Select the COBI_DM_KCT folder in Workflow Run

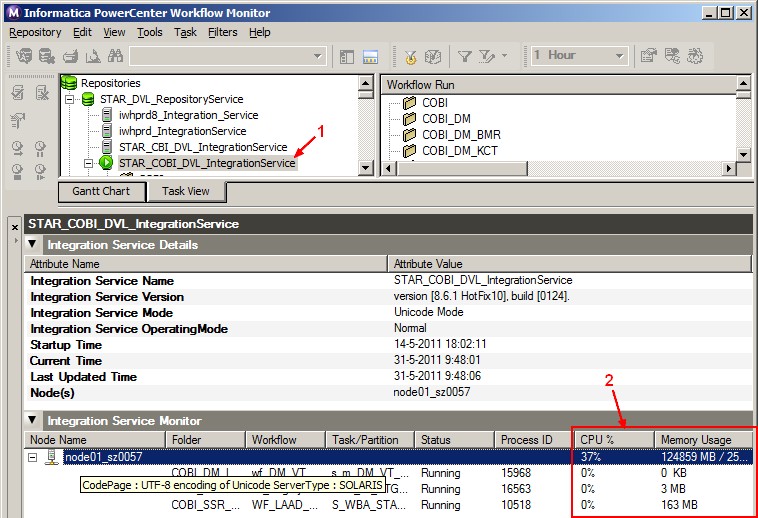click(x=459, y=151)
